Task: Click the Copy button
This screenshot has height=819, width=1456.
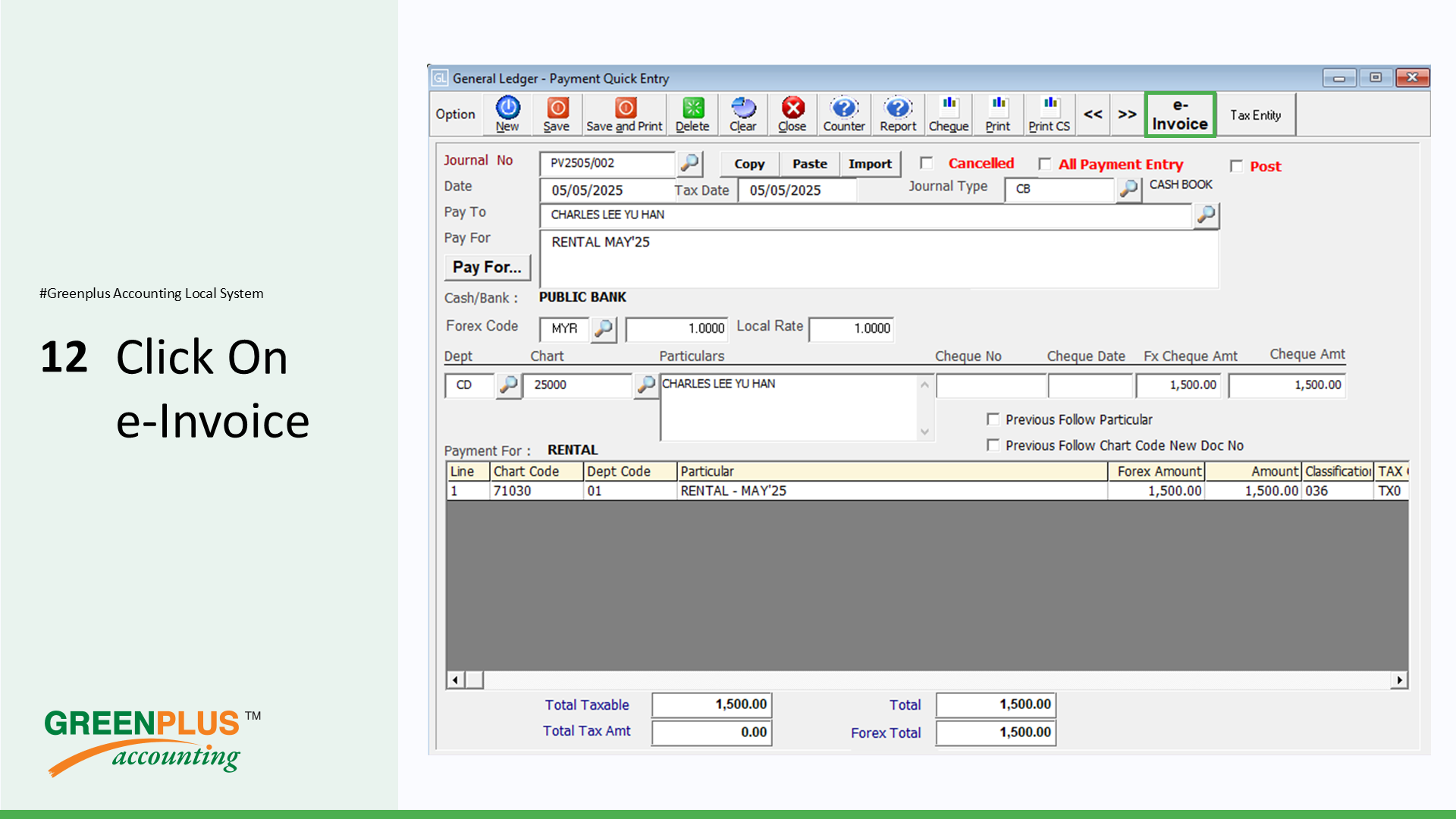Action: tap(749, 164)
